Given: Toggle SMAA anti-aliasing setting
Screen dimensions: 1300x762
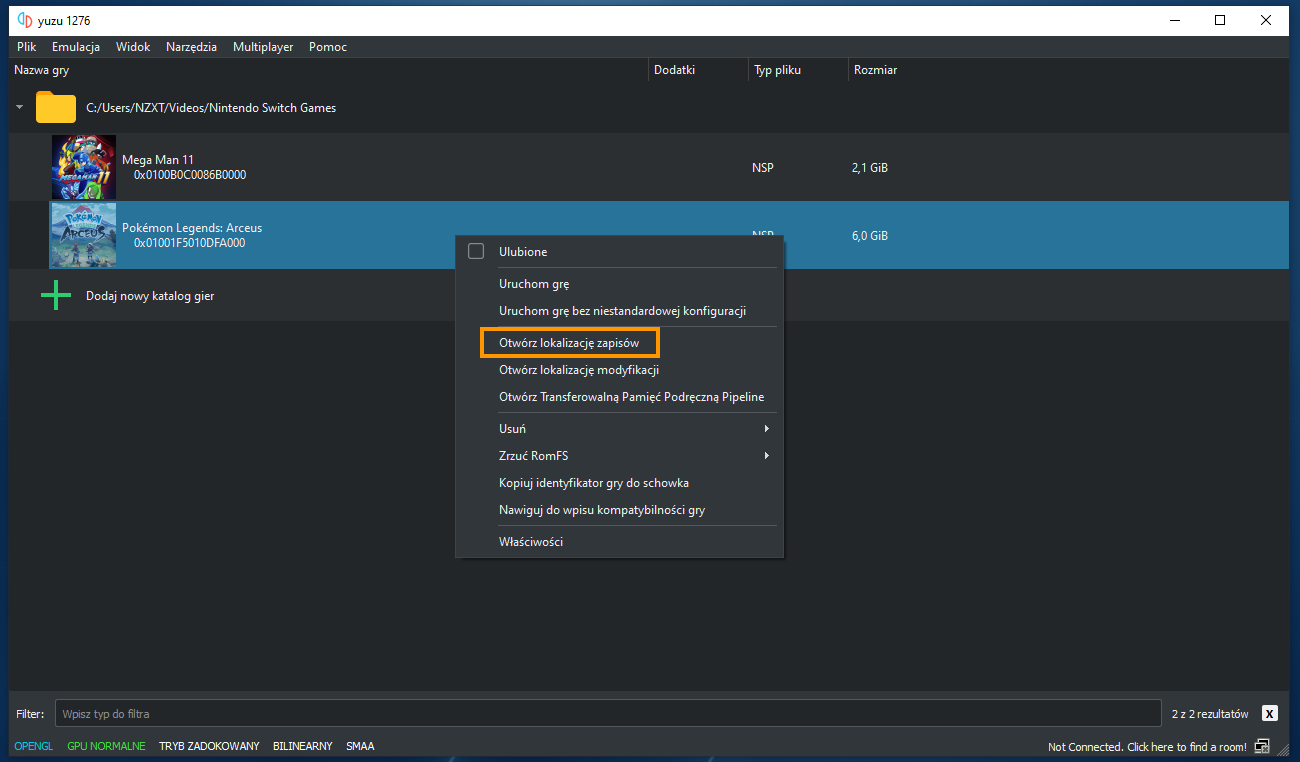Looking at the screenshot, I should tap(360, 746).
